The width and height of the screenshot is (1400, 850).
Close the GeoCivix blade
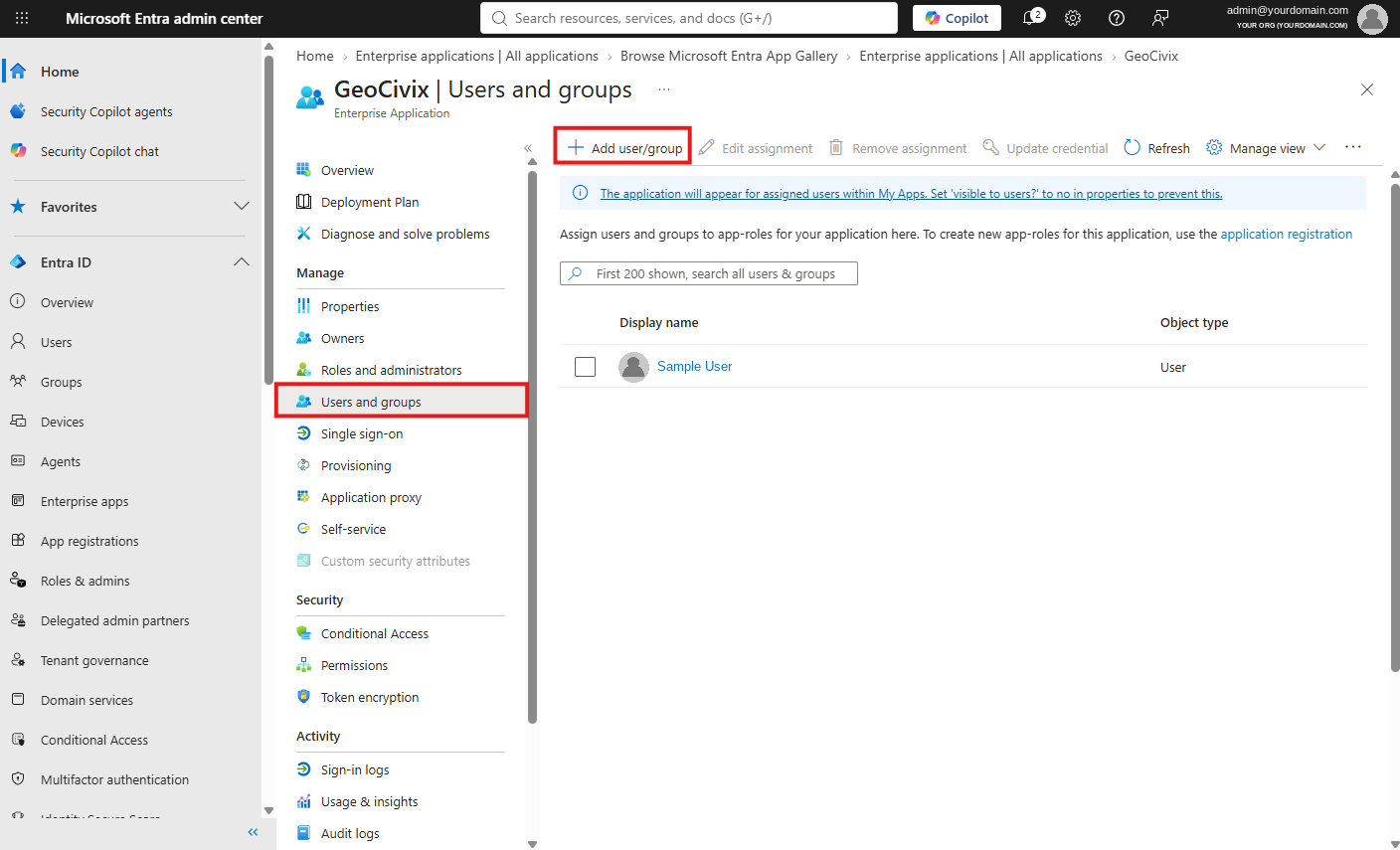(x=1367, y=89)
